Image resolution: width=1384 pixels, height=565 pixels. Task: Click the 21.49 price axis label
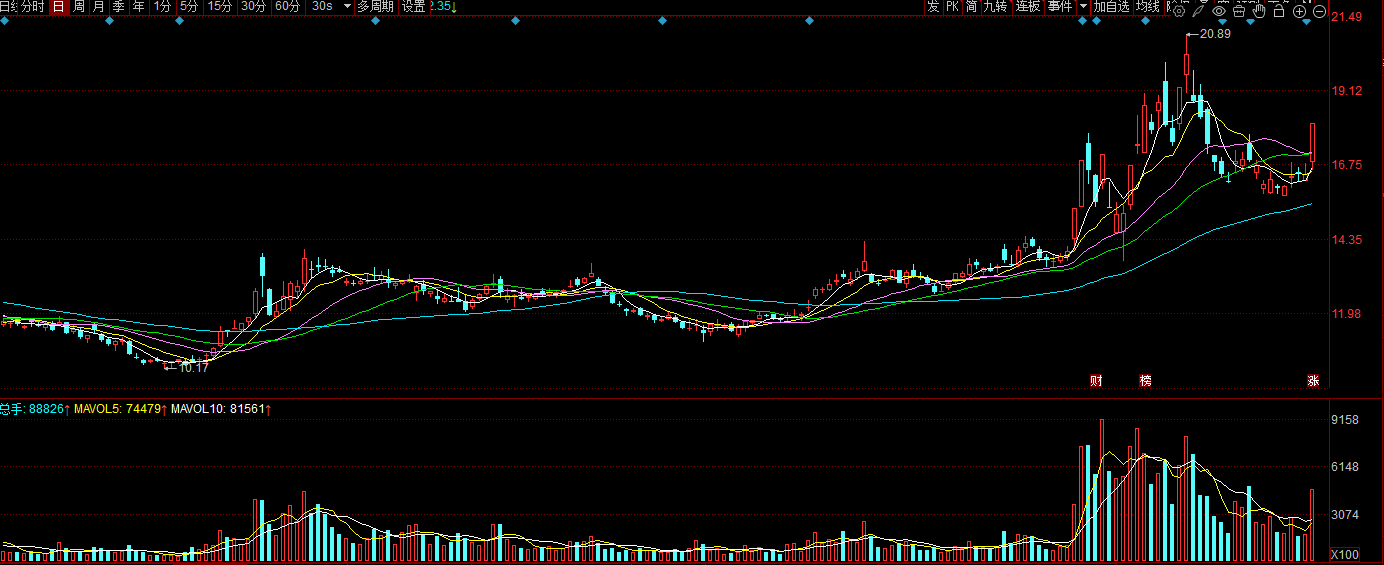click(1348, 17)
